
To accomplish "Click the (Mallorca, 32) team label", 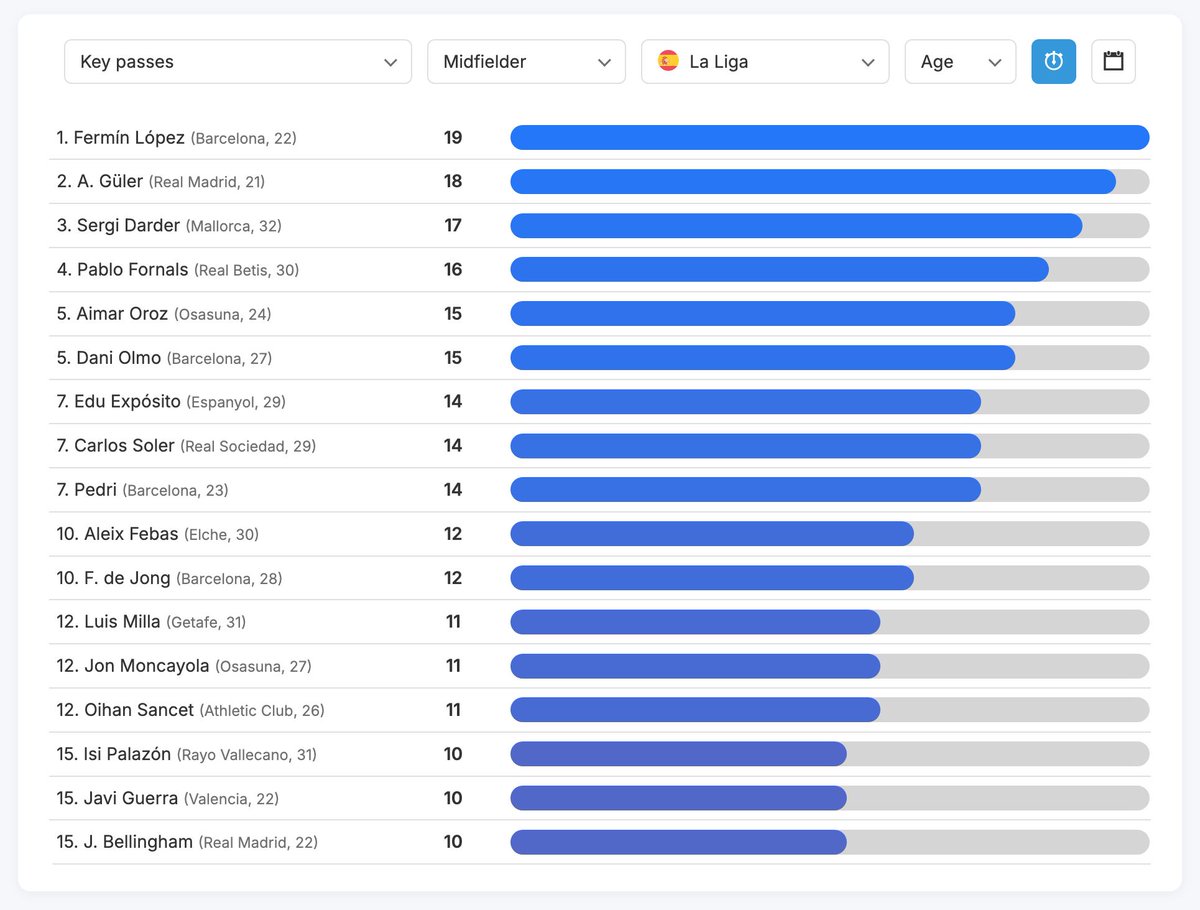I will tap(234, 226).
